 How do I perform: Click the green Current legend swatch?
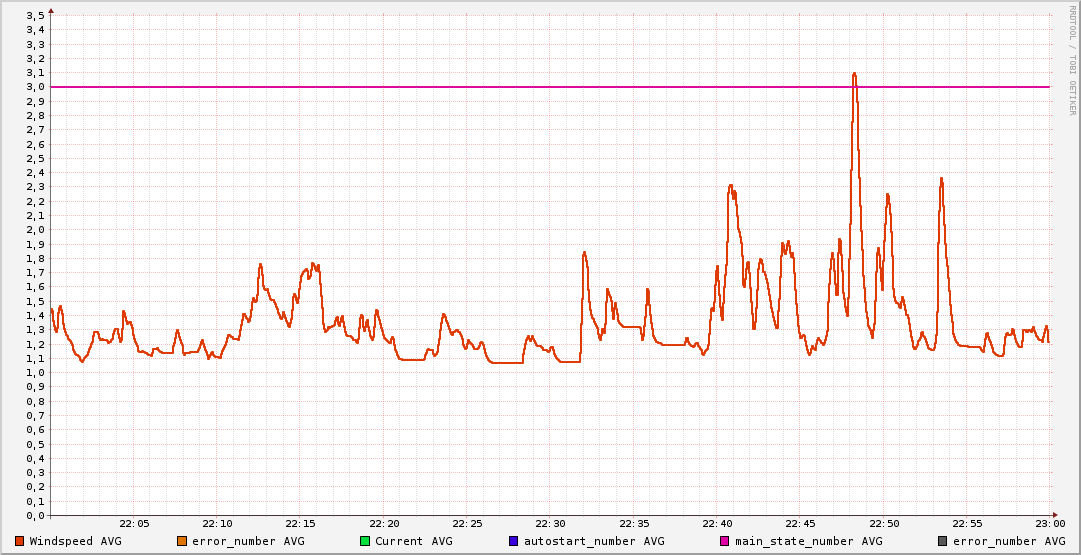click(x=365, y=541)
